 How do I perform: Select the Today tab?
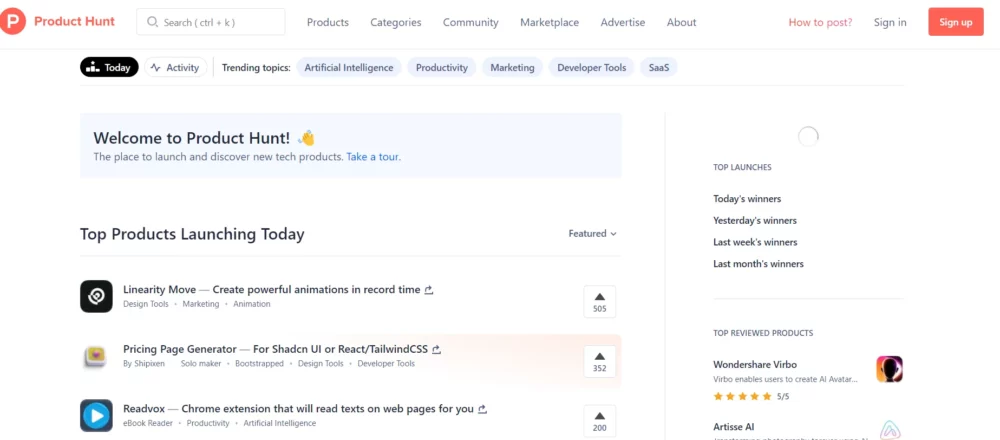click(109, 67)
